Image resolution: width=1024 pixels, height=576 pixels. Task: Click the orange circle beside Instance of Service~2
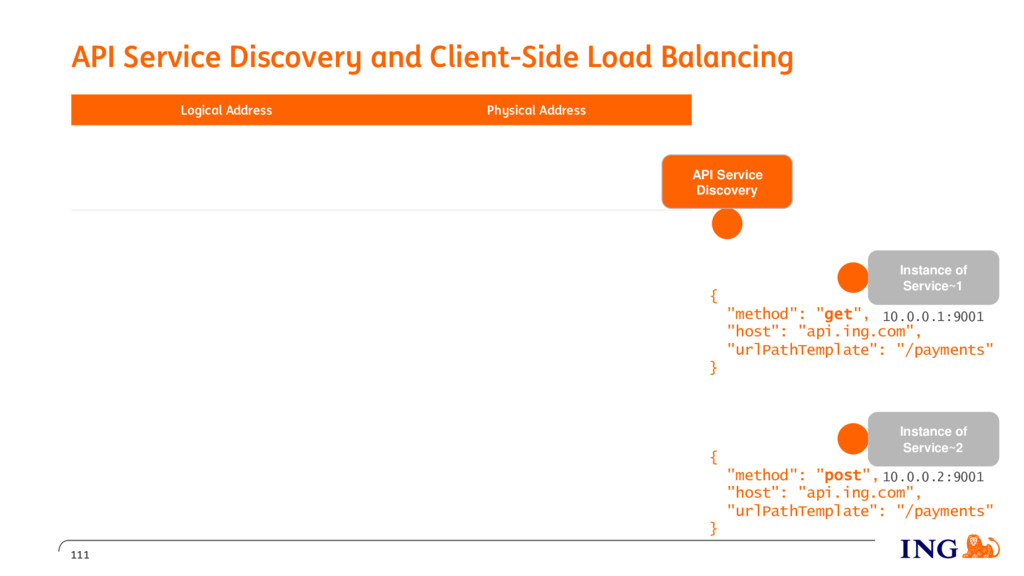[853, 439]
